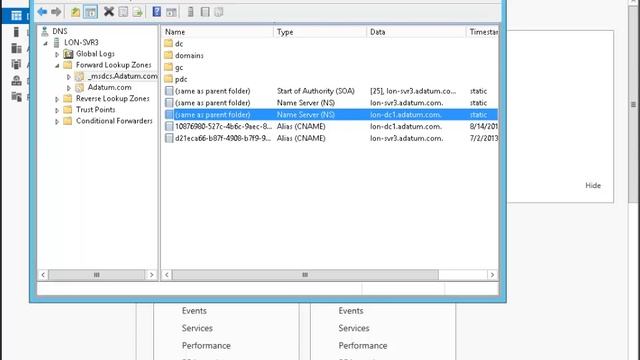Select the d21eca66-b87f-4908-b7f9 alias record
Viewport: 640px width, 360px height.
point(331,138)
